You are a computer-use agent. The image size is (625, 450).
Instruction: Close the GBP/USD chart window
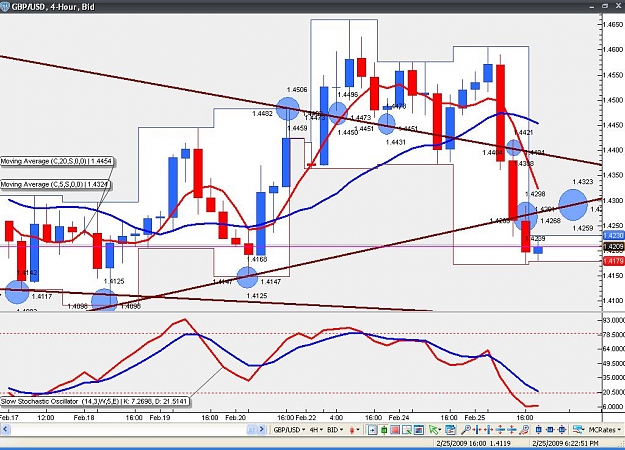618,6
